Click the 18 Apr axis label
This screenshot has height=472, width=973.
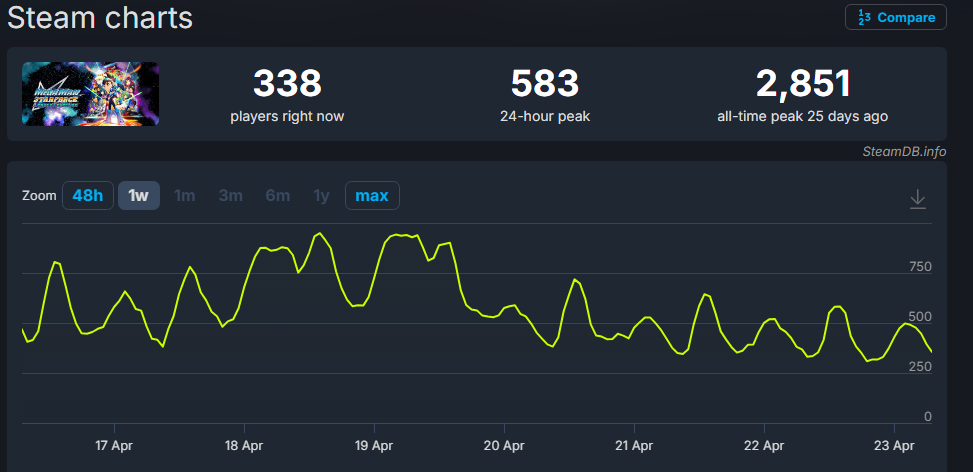(x=244, y=445)
